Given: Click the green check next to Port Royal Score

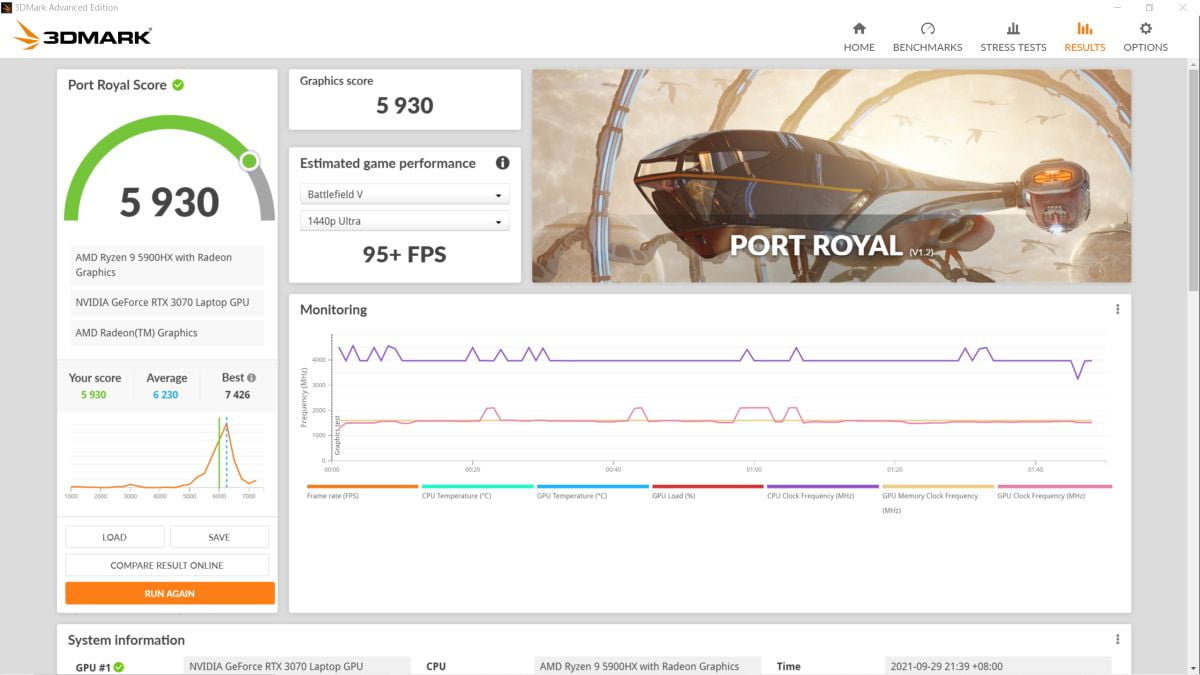Looking at the screenshot, I should click(x=178, y=85).
